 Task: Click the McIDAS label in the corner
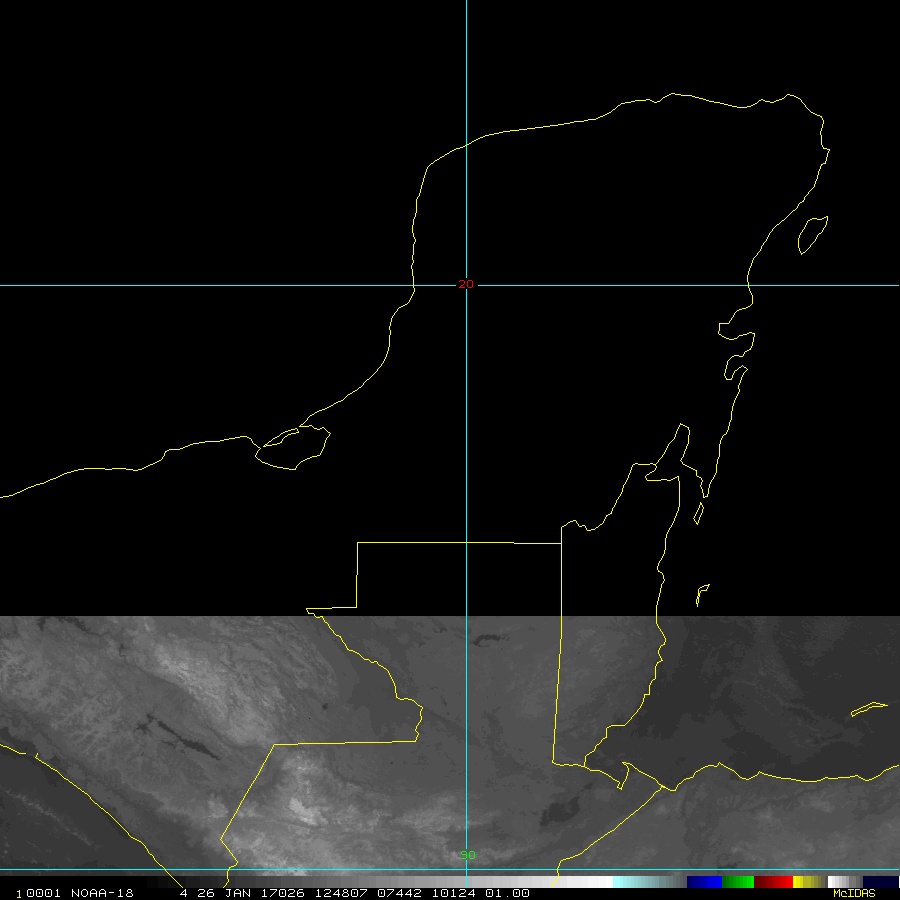[x=853, y=893]
